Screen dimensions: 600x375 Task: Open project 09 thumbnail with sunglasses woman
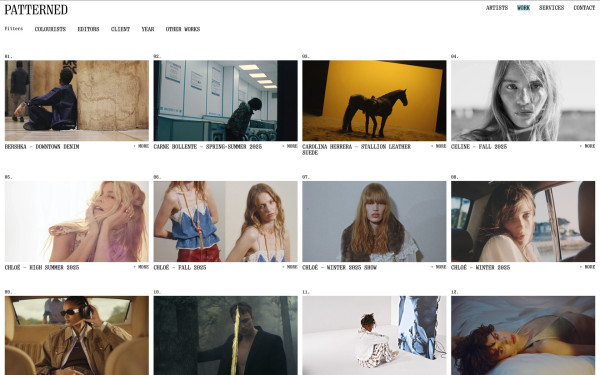(x=77, y=336)
